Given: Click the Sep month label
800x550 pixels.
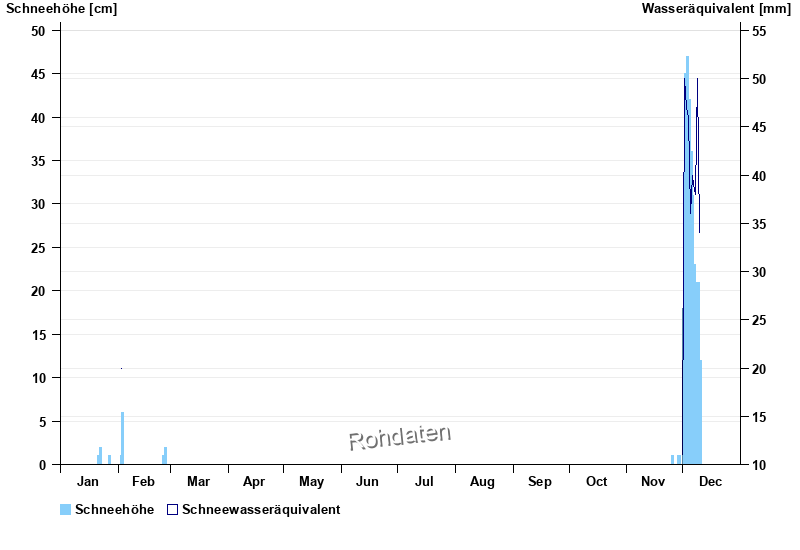Looking at the screenshot, I should point(540,483).
